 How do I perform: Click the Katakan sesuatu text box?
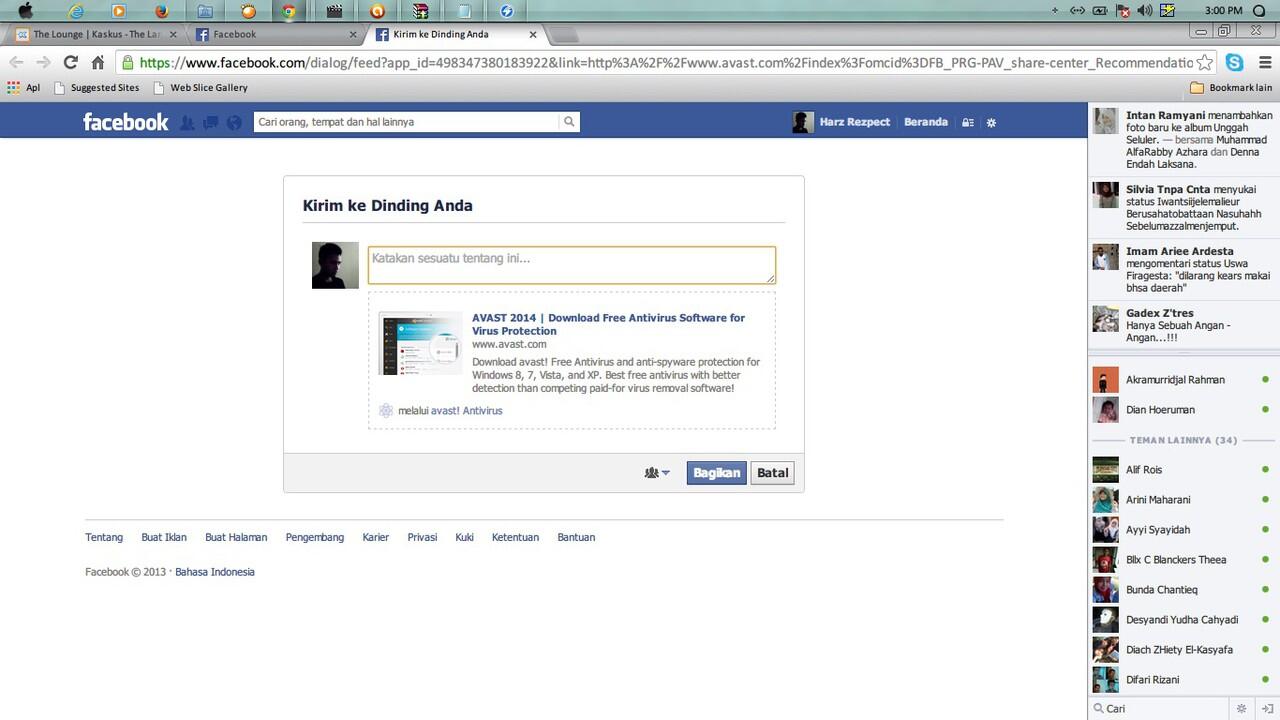point(571,265)
